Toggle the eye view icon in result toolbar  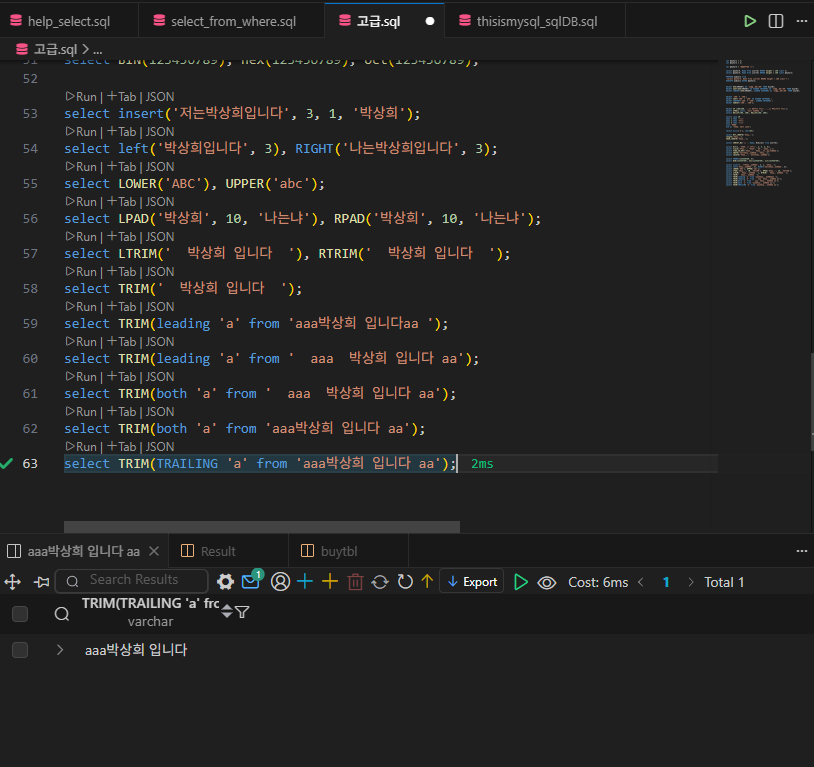547,583
